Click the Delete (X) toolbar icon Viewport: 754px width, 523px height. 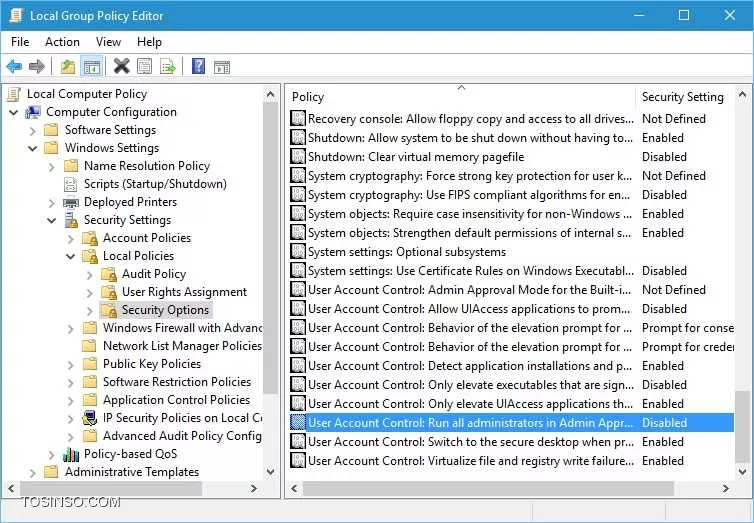[122, 66]
